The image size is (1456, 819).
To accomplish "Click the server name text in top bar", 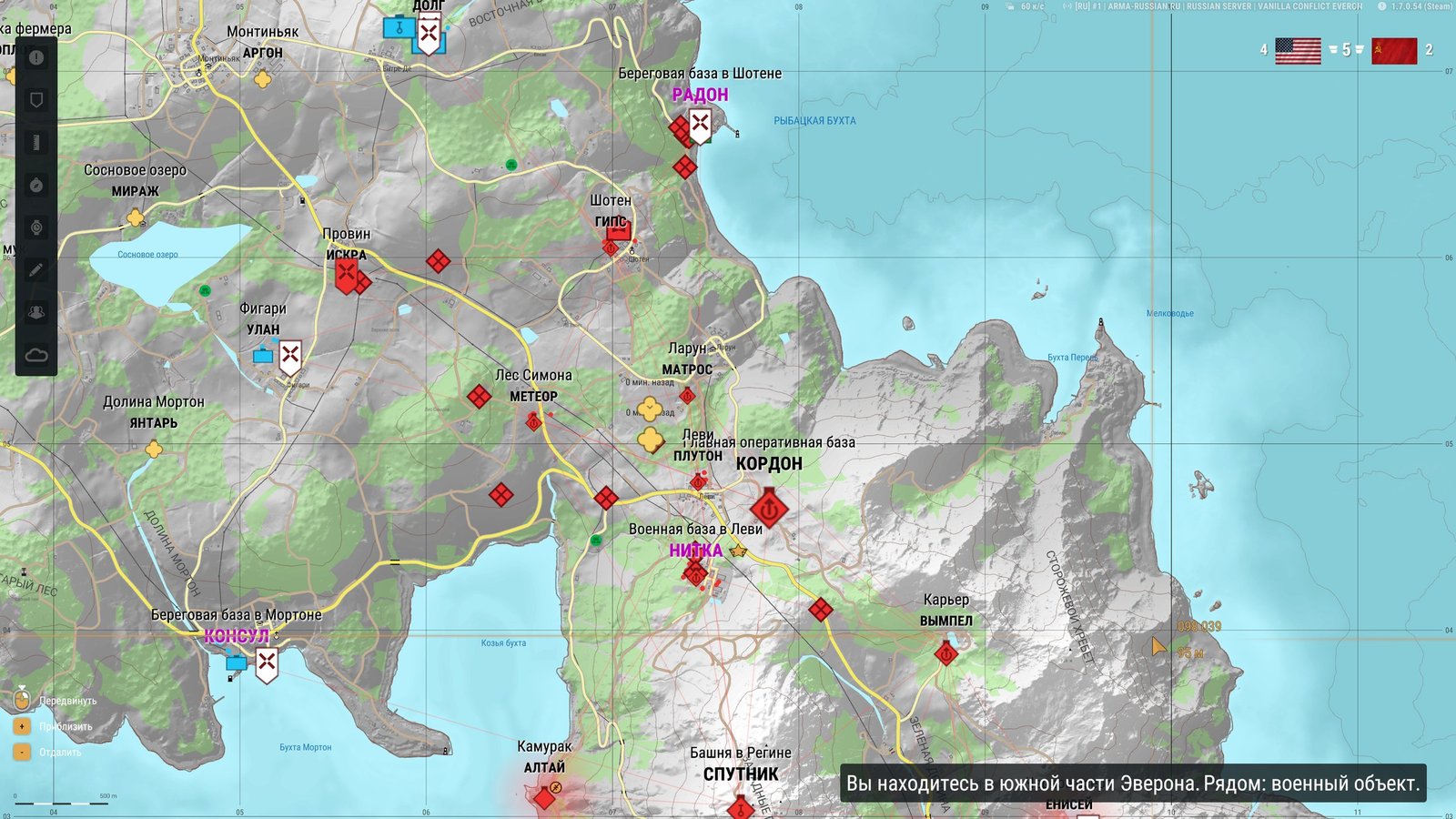I will [x=1219, y=6].
